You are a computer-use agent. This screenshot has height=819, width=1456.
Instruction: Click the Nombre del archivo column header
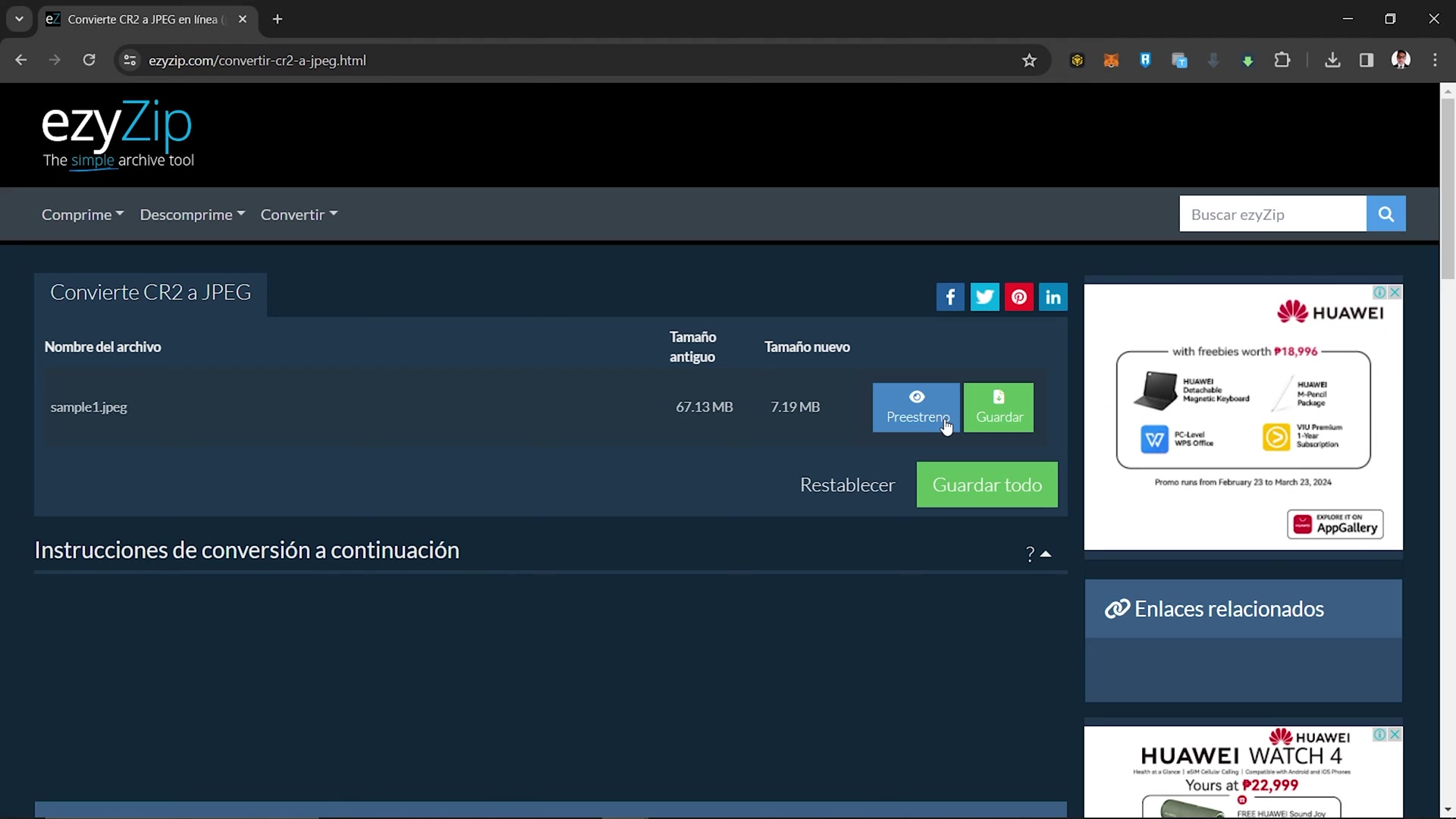(102, 347)
